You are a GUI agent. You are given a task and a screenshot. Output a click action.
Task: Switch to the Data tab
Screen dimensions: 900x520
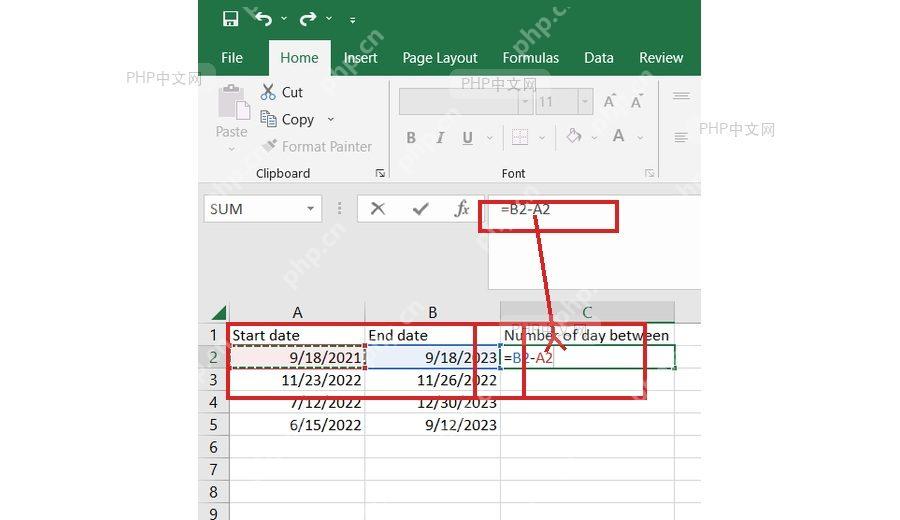pyautogui.click(x=599, y=58)
